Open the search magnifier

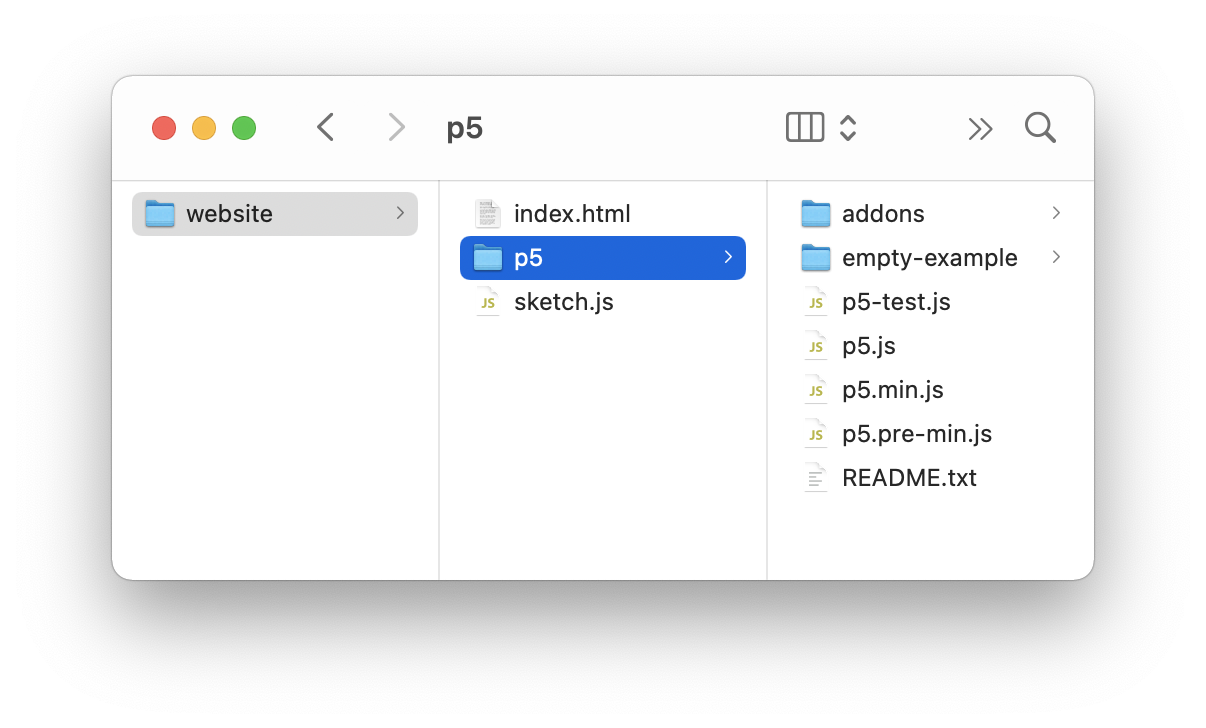(1040, 127)
